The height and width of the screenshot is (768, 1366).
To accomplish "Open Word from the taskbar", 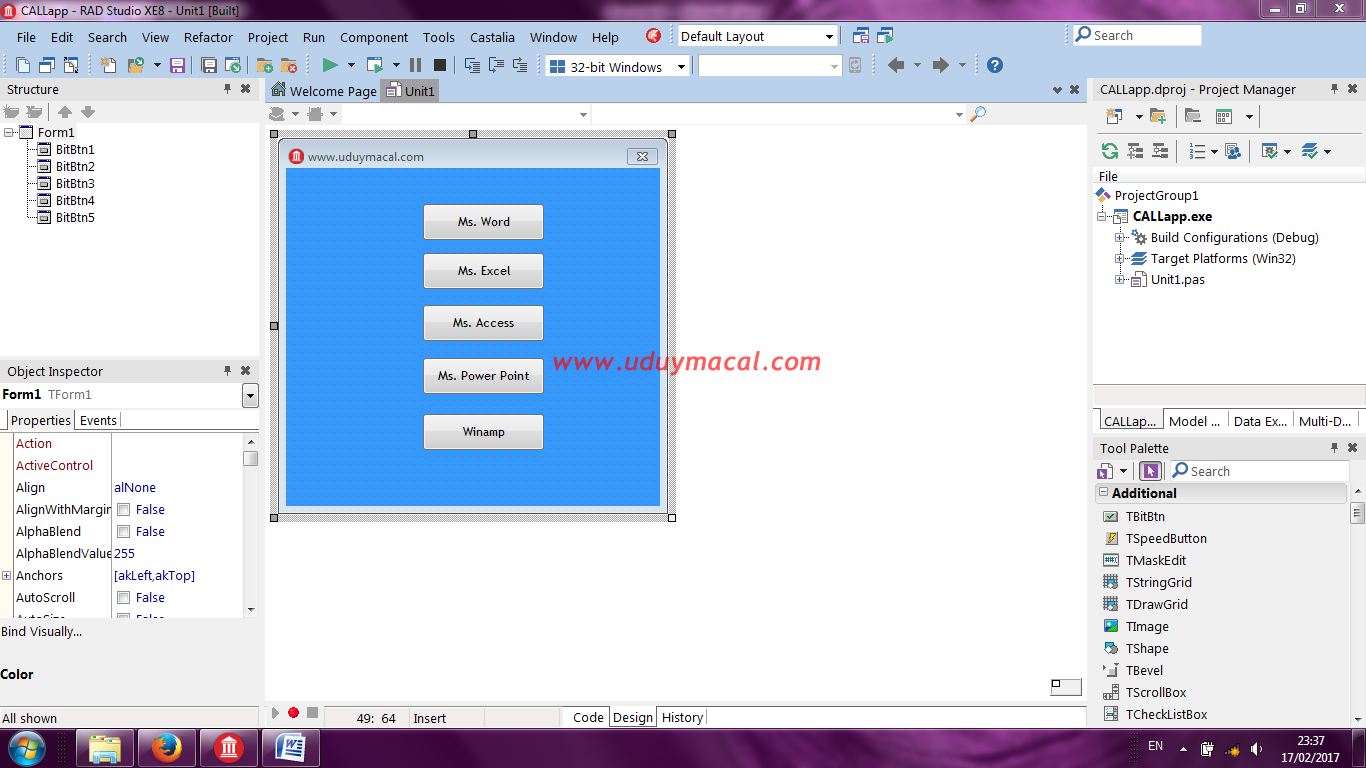I will point(291,747).
